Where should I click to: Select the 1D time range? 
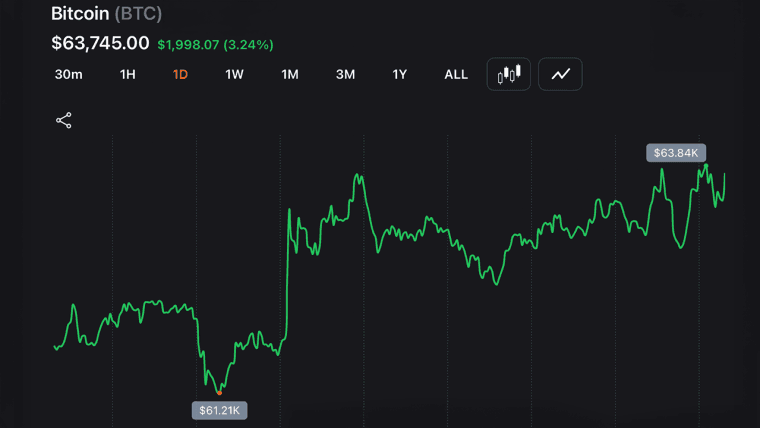pos(180,74)
